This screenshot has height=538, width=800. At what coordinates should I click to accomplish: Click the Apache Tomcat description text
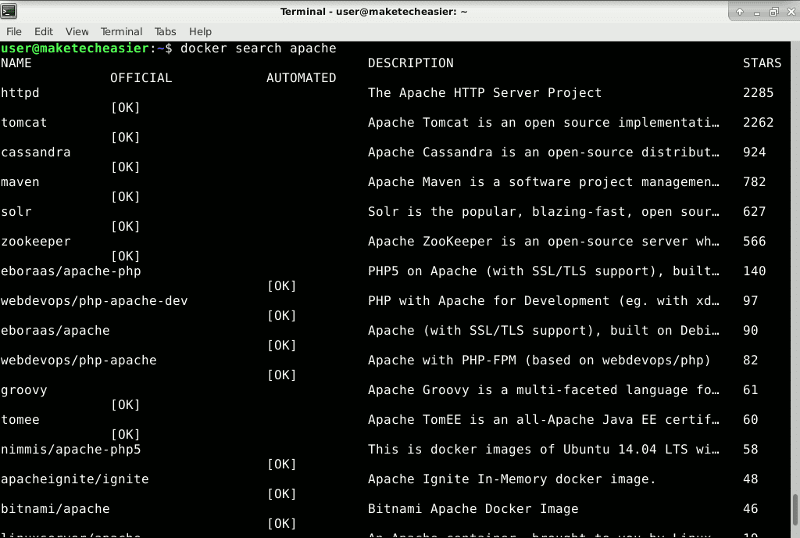[x=543, y=123]
